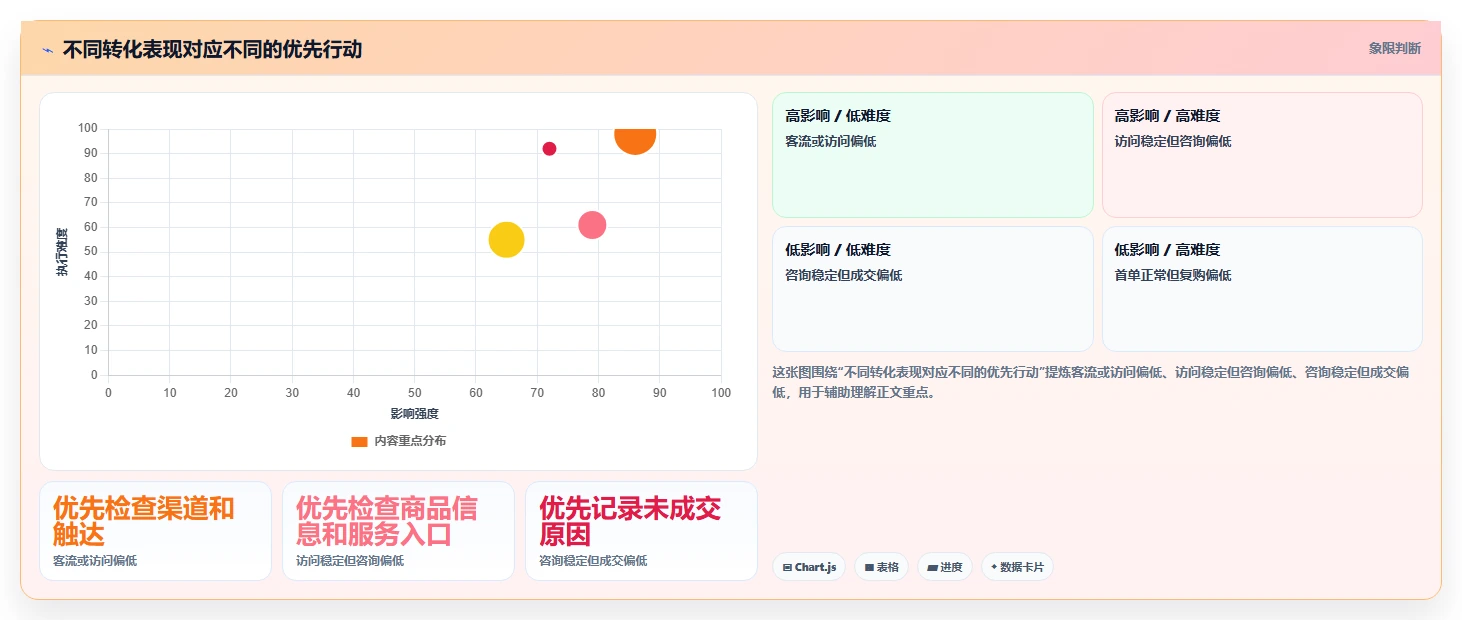
Task: Click the Chart.js tag chip
Action: pyautogui.click(x=809, y=567)
